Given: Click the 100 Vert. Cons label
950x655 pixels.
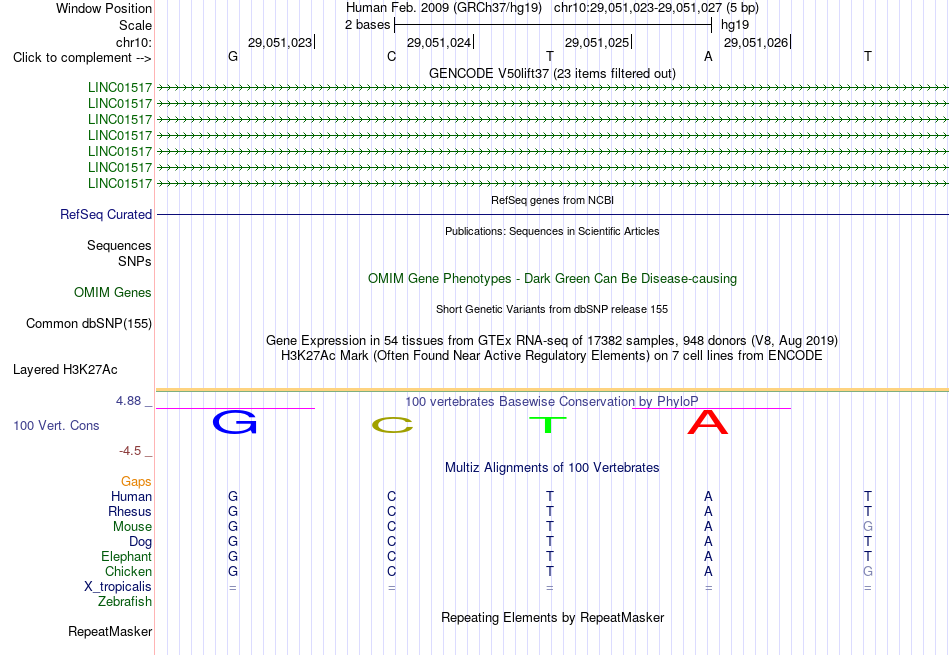Looking at the screenshot, I should (x=56, y=425).
